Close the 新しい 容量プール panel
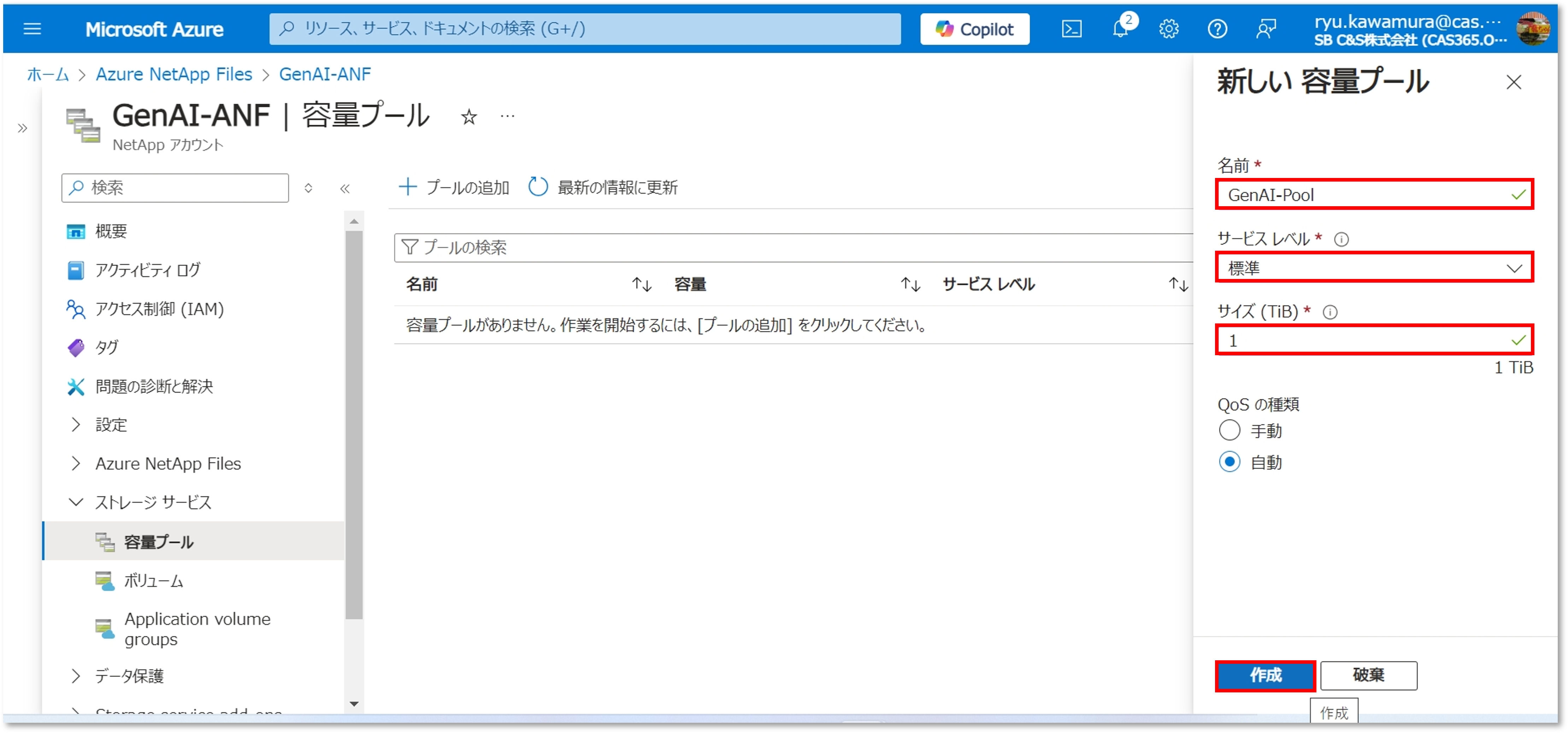This screenshot has width=1568, height=733. 1513,82
